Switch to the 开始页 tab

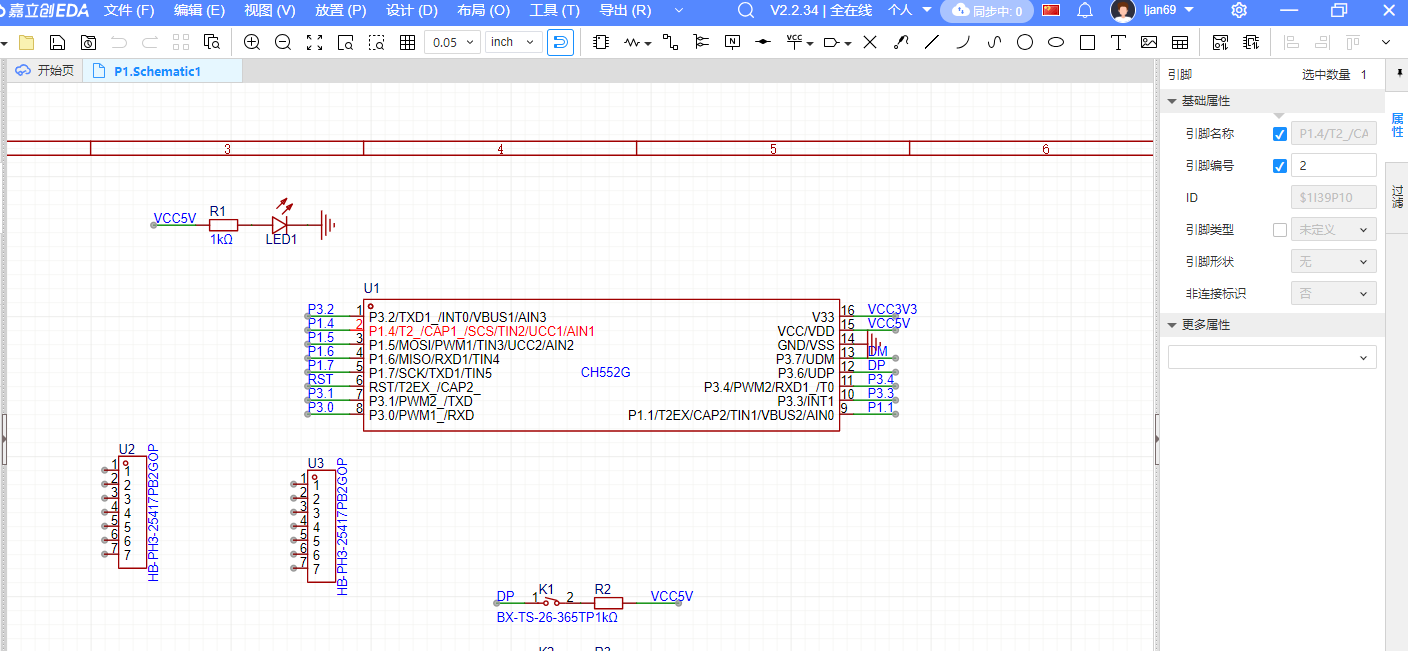click(x=45, y=71)
